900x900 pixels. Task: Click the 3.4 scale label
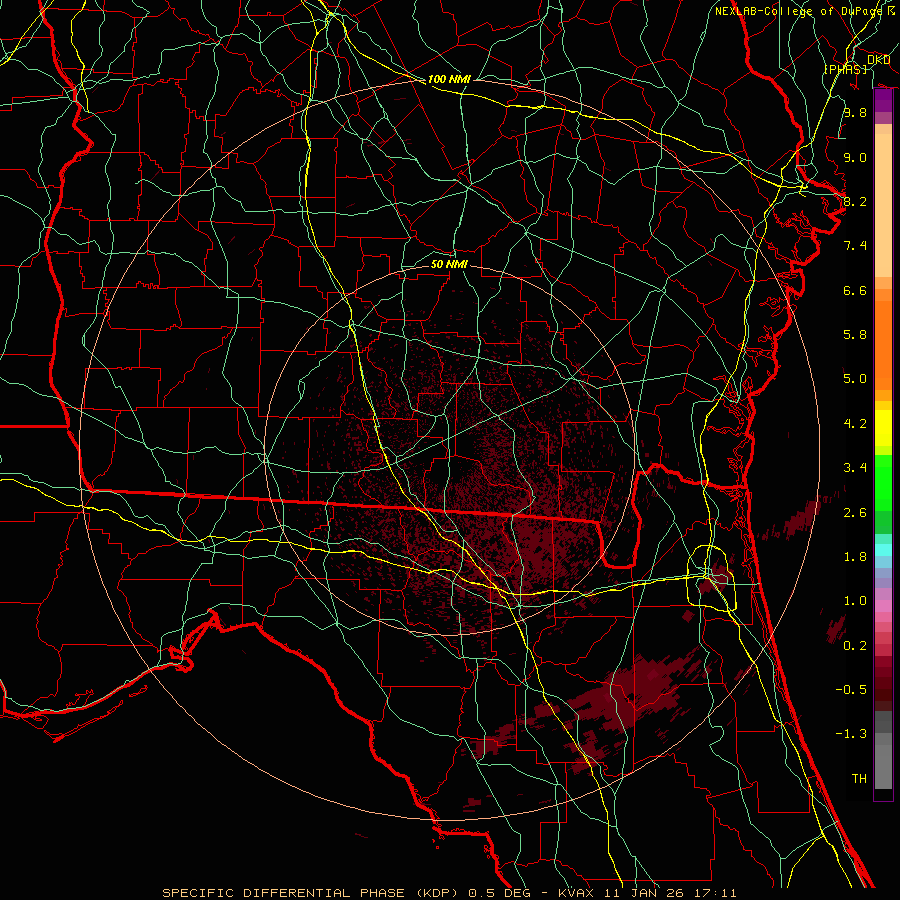click(855, 468)
